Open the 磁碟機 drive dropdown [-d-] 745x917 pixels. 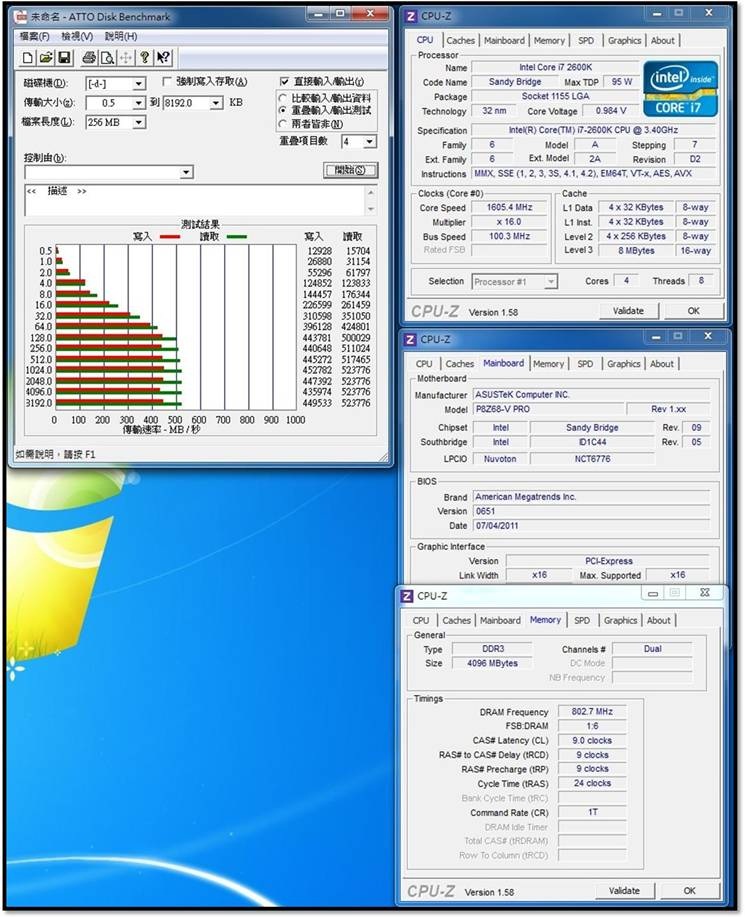139,84
